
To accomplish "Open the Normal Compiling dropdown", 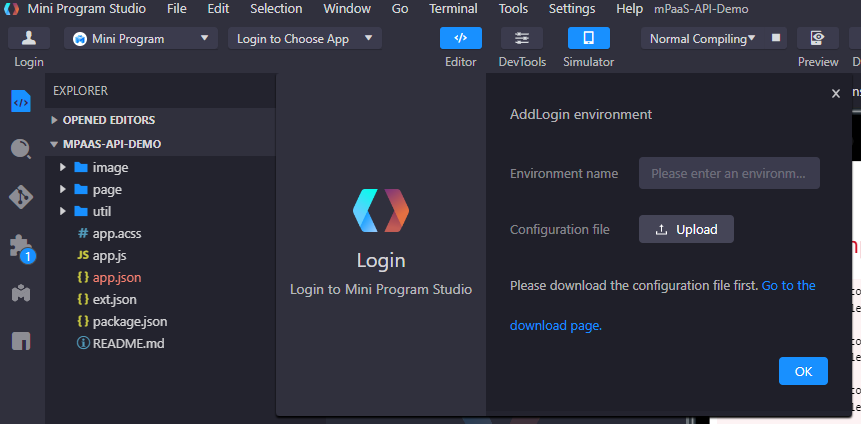I will pyautogui.click(x=703, y=38).
